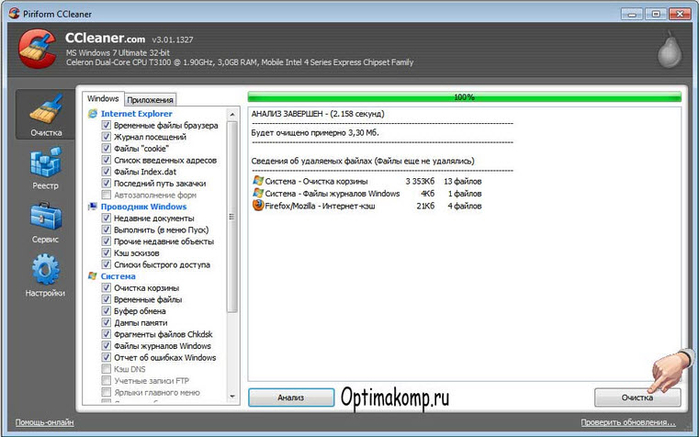The height and width of the screenshot is (437, 699).
Task: Toggle Прочие недавние объекты checkbox
Action: click(x=106, y=241)
